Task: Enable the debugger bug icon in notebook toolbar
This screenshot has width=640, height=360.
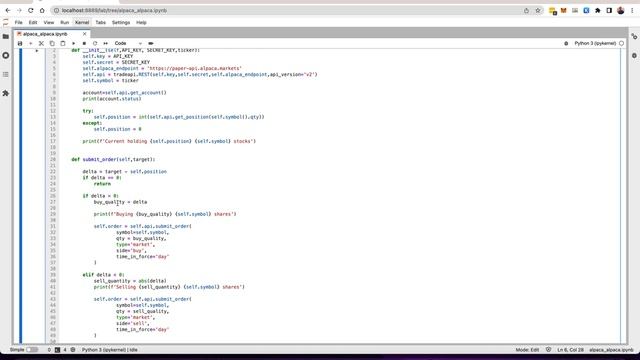Action: tap(566, 43)
